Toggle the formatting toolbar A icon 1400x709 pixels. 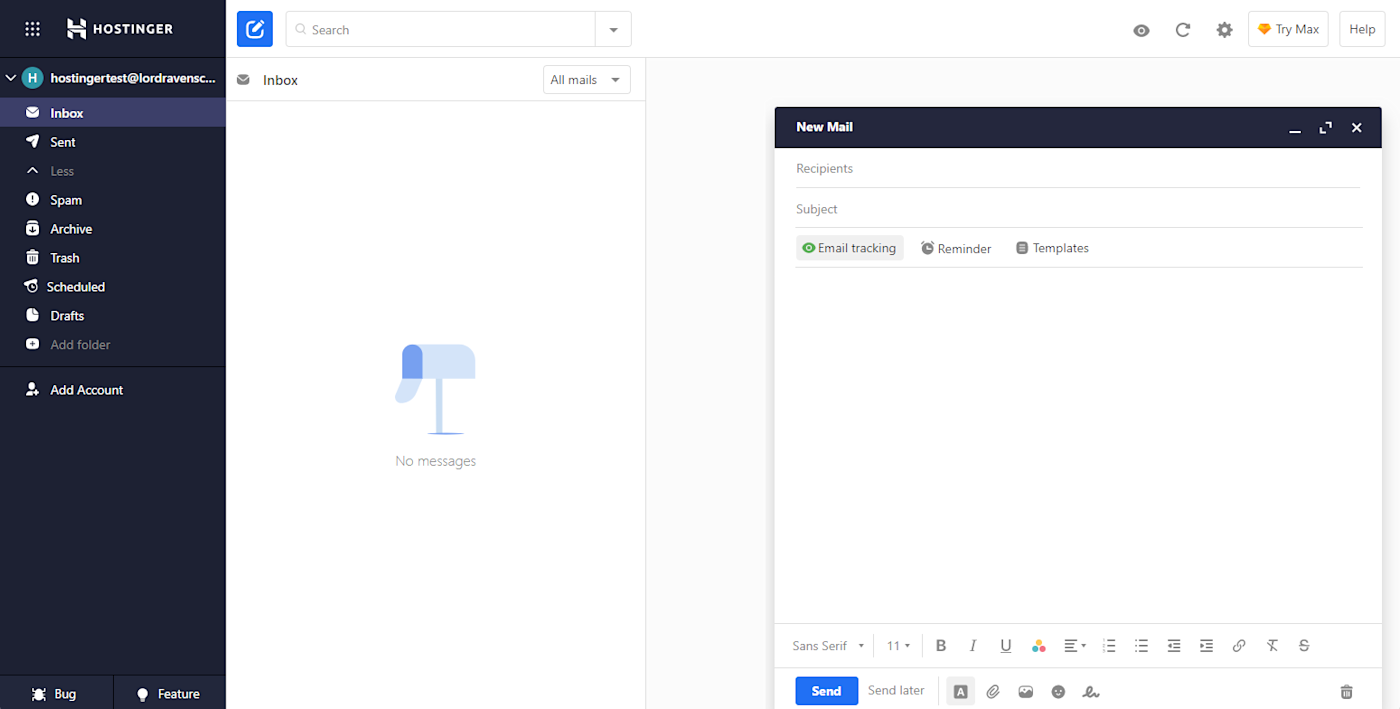(x=960, y=691)
